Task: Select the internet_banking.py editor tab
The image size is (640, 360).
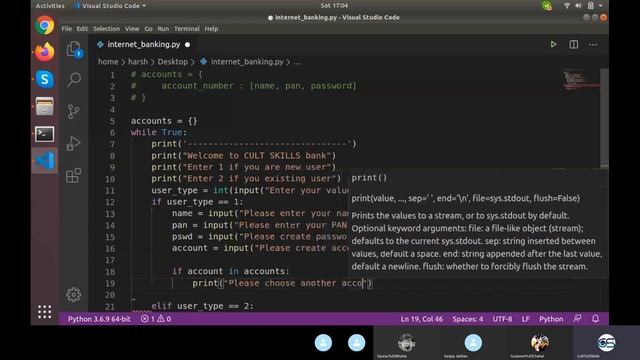Action: pyautogui.click(x=144, y=44)
